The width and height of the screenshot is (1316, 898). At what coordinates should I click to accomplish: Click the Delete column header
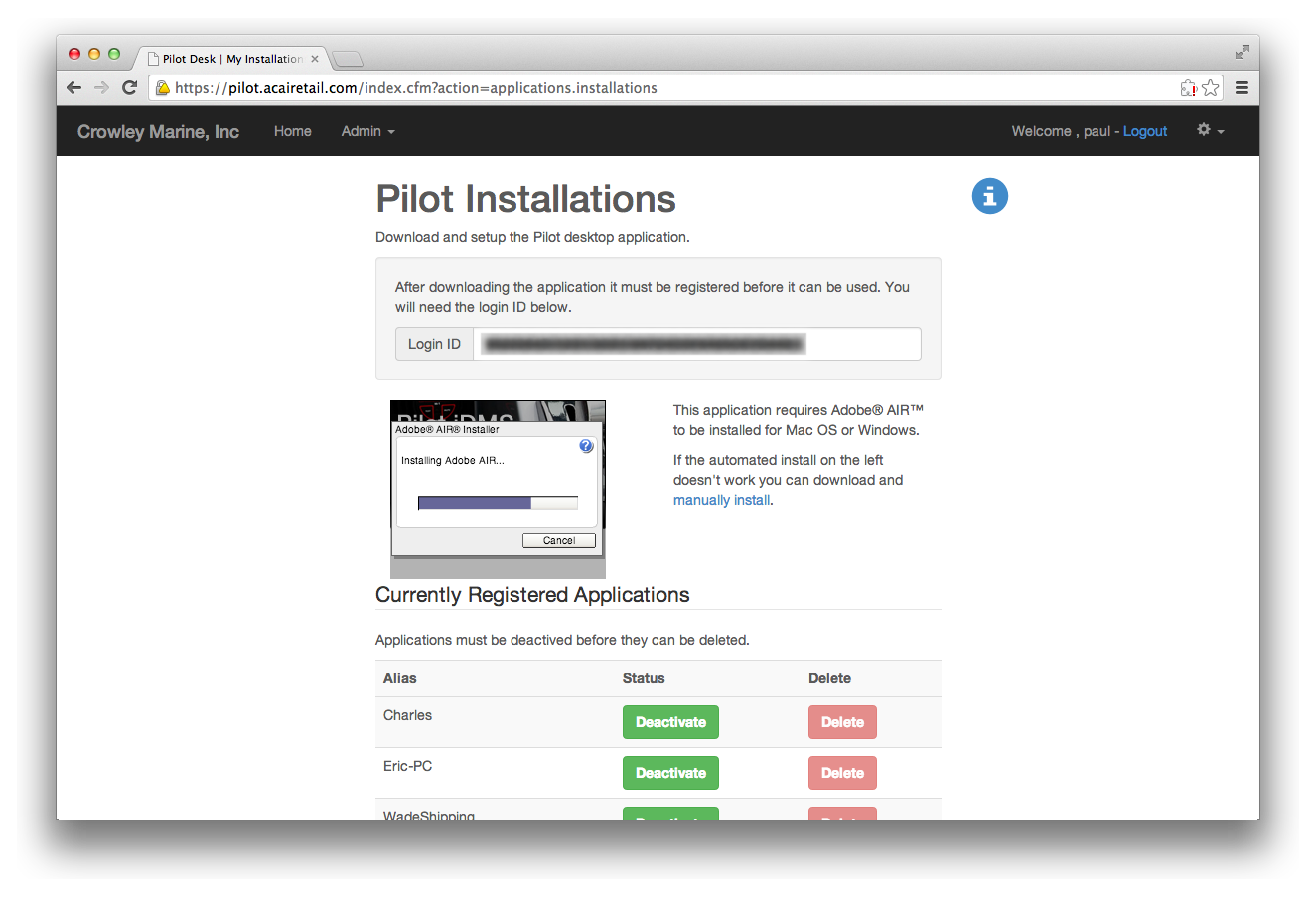[x=829, y=678]
